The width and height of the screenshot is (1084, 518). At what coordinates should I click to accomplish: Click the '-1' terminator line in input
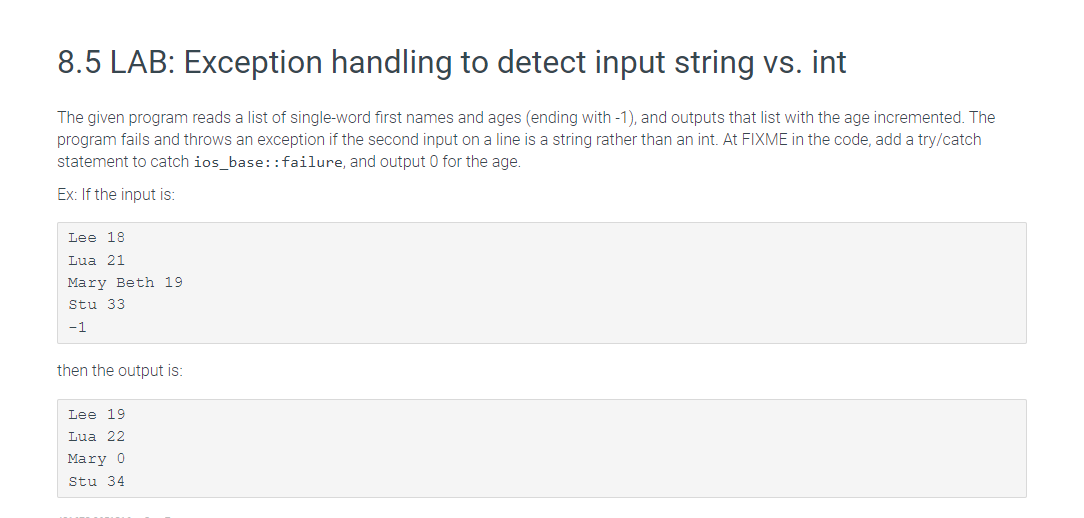point(77,328)
